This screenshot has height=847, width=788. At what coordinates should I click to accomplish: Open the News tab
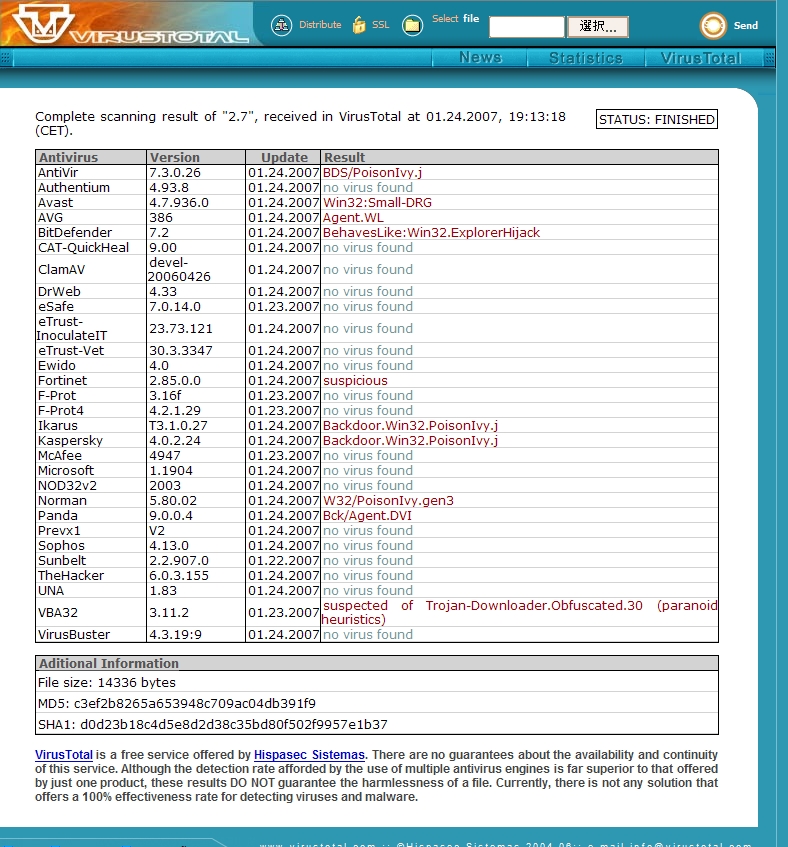pyautogui.click(x=480, y=58)
